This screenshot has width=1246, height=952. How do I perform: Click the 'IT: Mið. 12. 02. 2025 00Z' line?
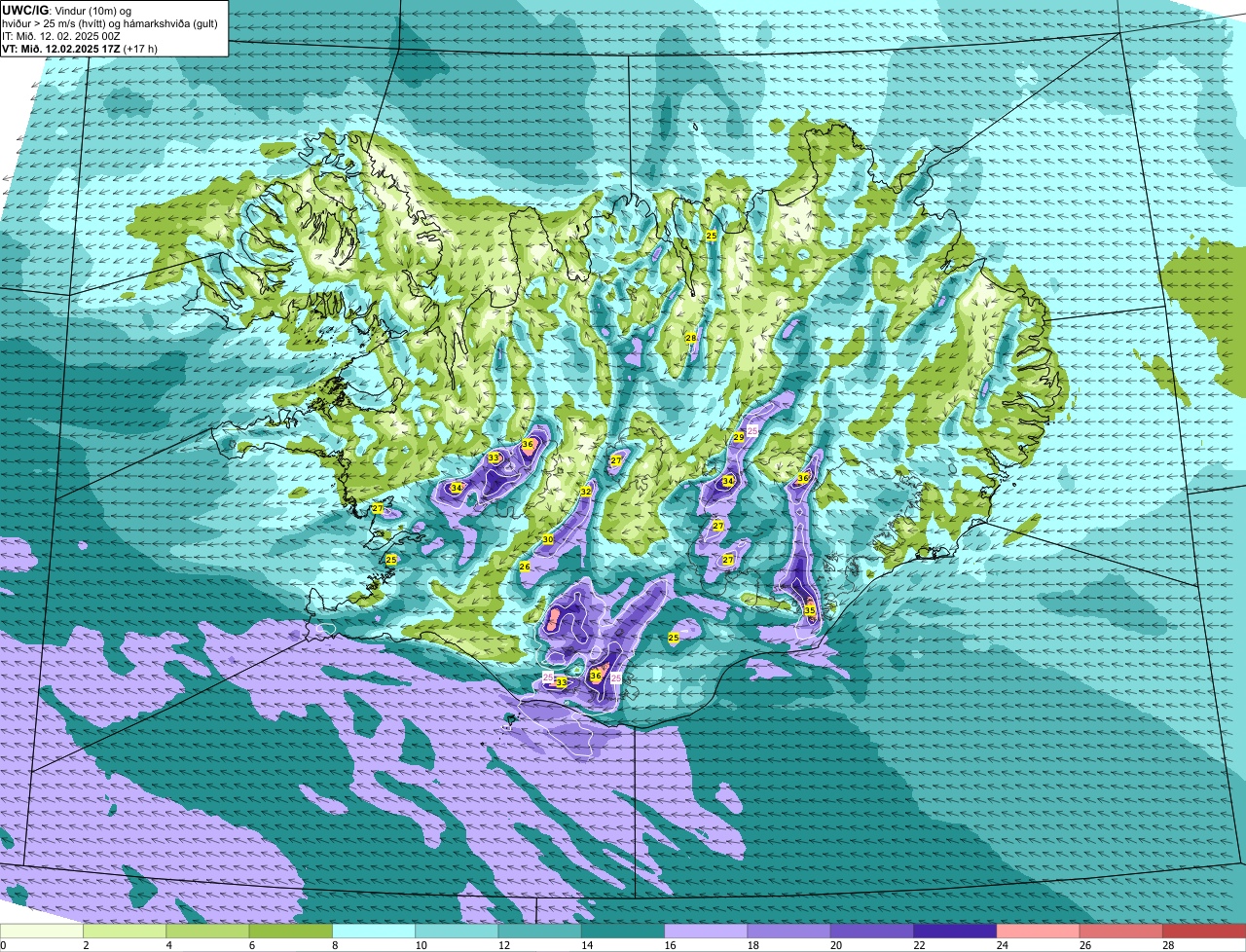(x=62, y=36)
